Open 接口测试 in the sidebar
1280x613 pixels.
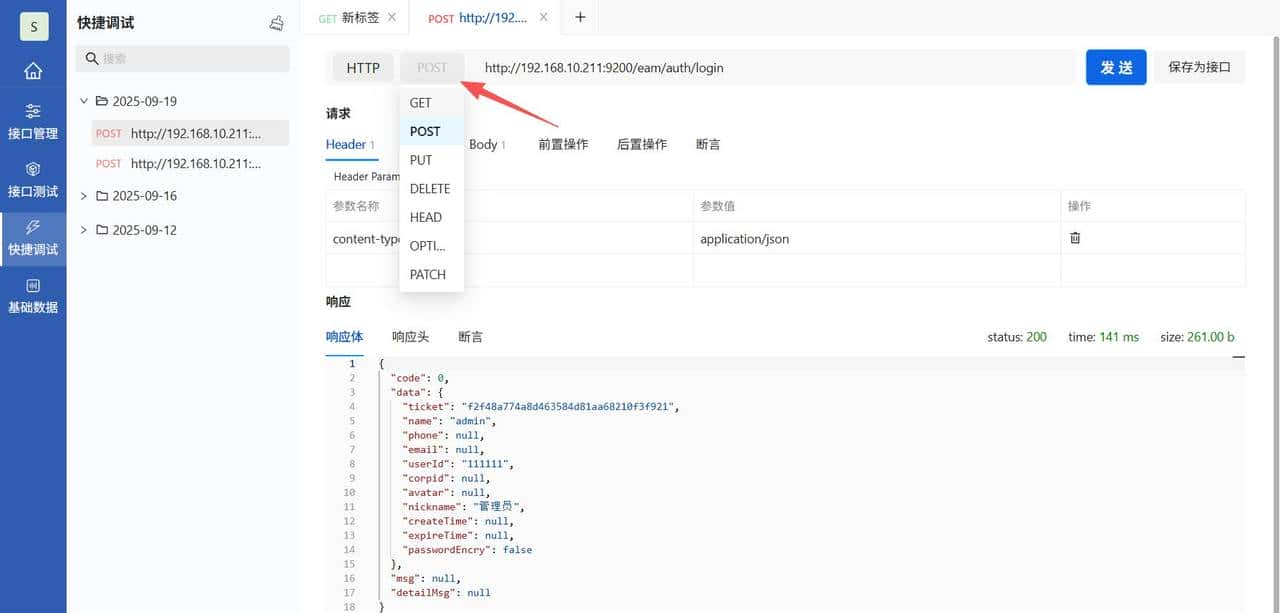[x=33, y=180]
